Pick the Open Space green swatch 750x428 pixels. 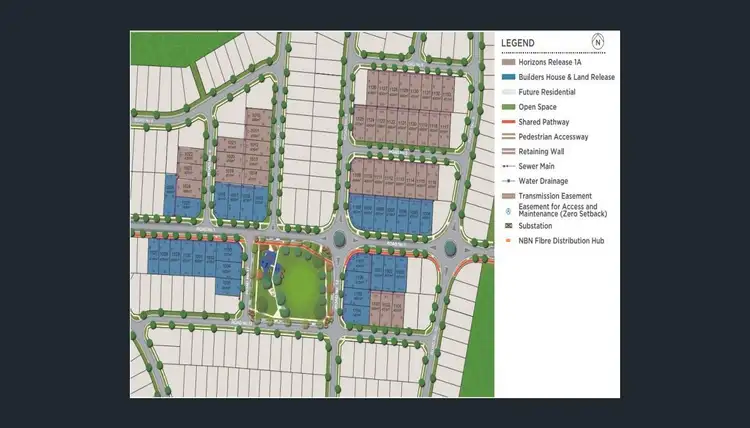(x=509, y=106)
